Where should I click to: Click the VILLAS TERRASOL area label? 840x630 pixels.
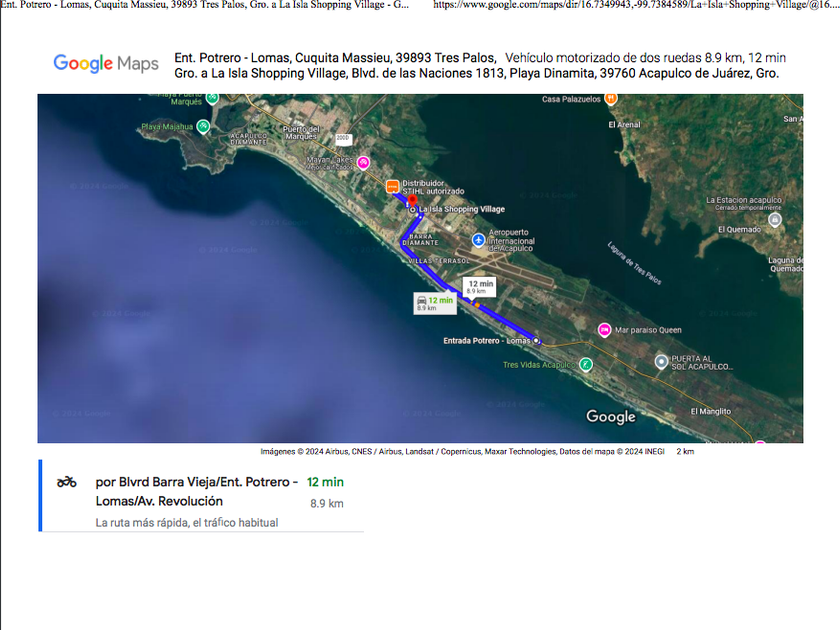click(439, 260)
